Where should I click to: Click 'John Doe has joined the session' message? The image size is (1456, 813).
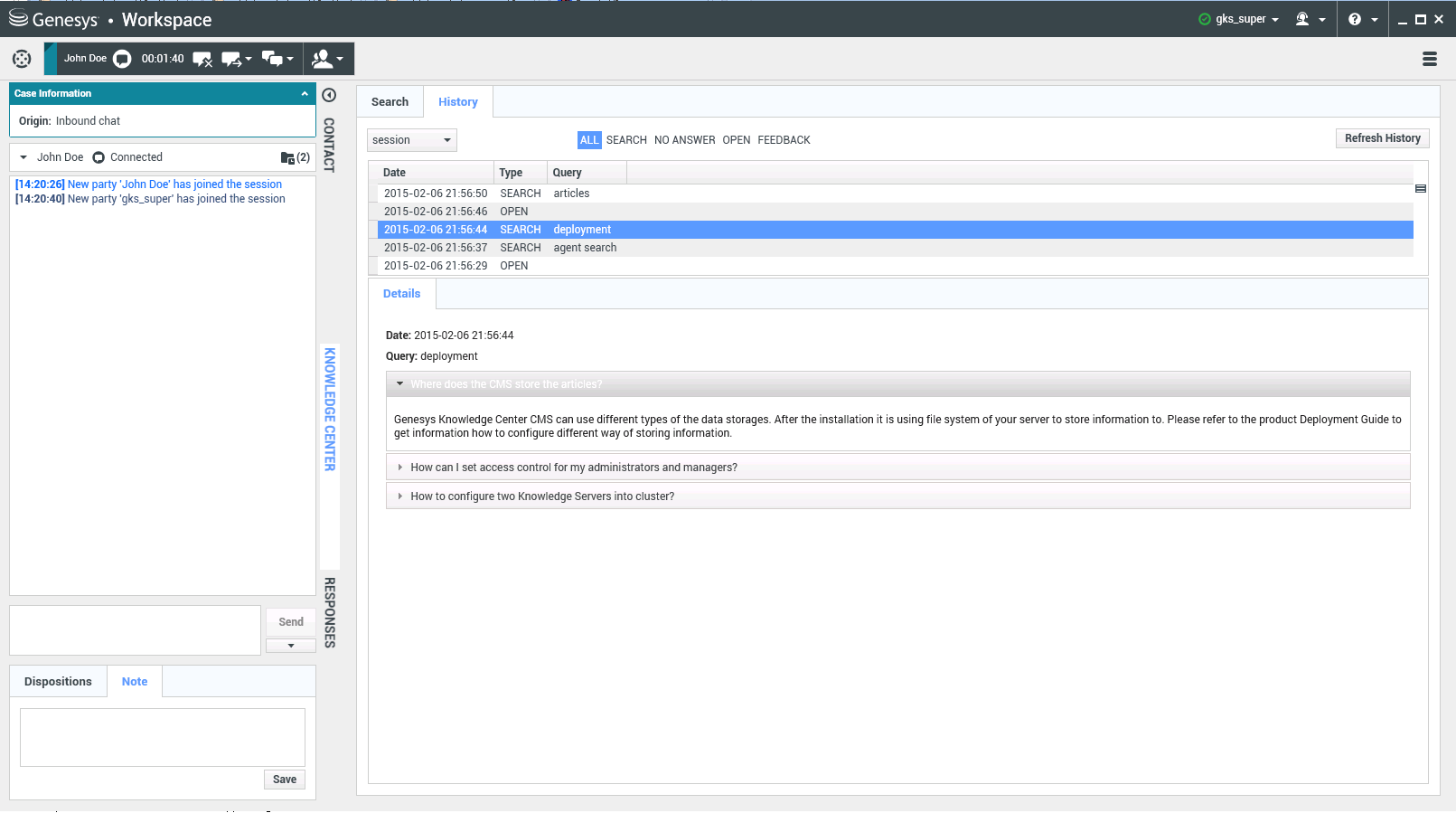click(149, 184)
